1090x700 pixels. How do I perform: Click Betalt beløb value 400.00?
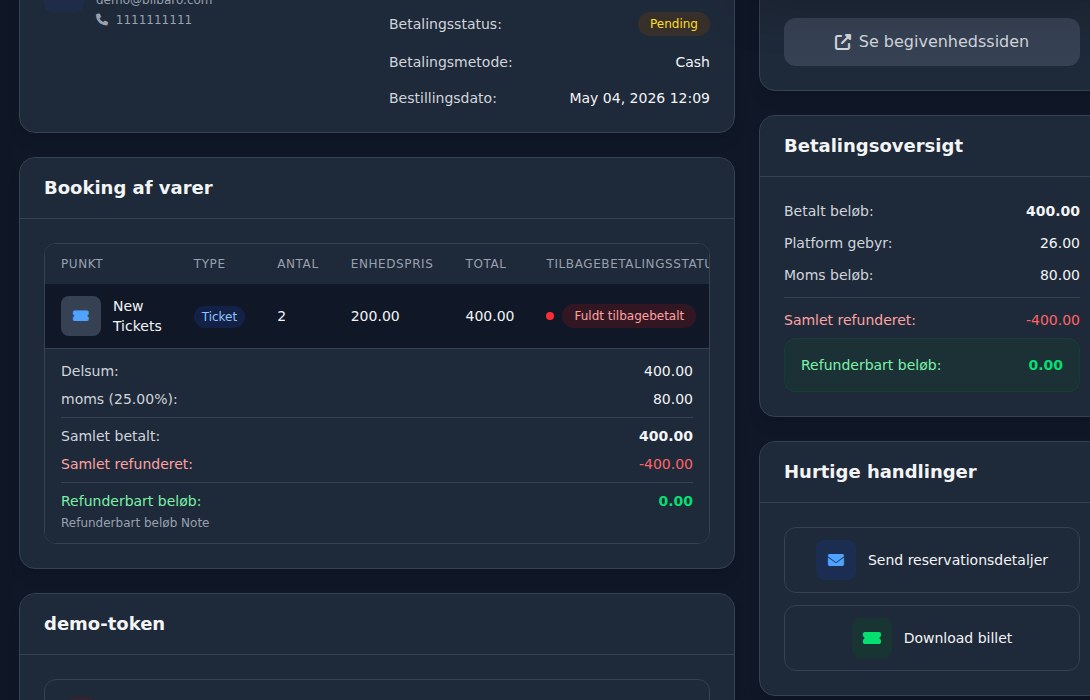coord(1052,211)
